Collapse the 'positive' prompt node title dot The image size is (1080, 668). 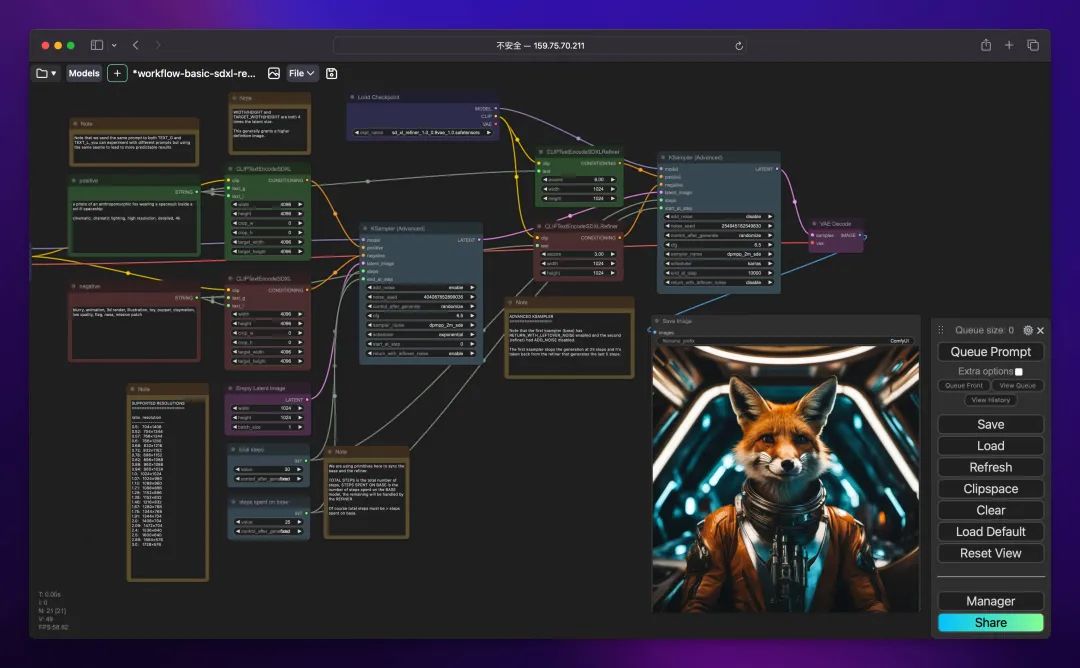pyautogui.click(x=74, y=180)
